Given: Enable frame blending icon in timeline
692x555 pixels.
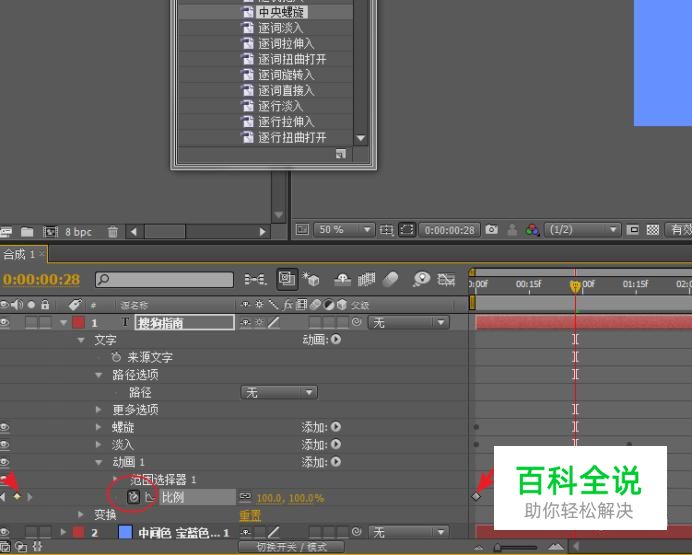Looking at the screenshot, I should [x=366, y=279].
